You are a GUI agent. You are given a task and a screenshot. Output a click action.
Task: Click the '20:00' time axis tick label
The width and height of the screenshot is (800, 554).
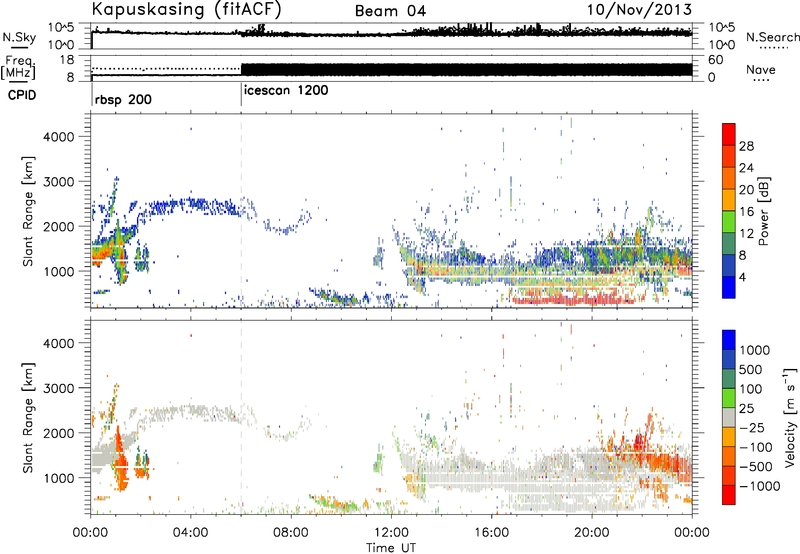[x=592, y=533]
